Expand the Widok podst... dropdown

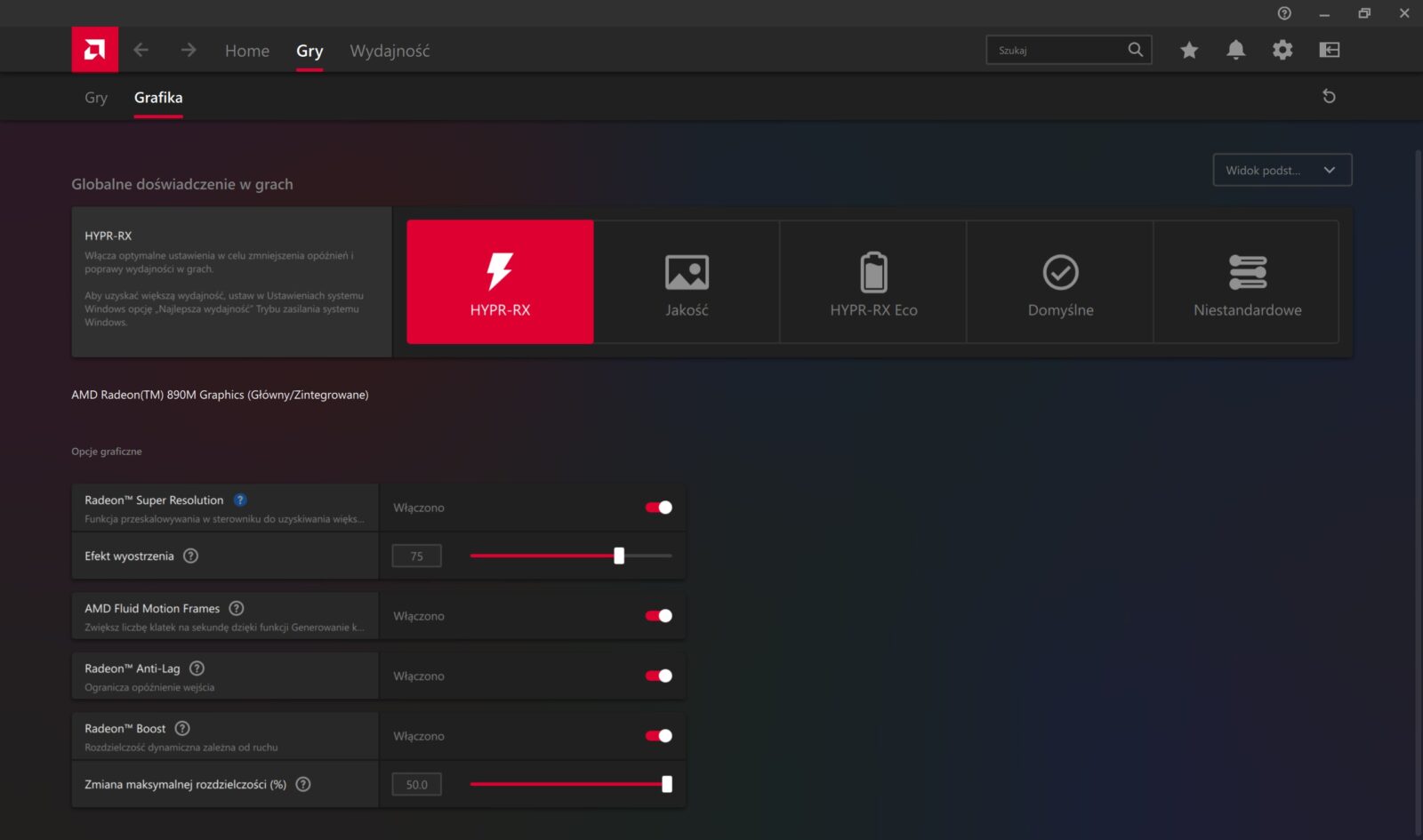point(1282,170)
